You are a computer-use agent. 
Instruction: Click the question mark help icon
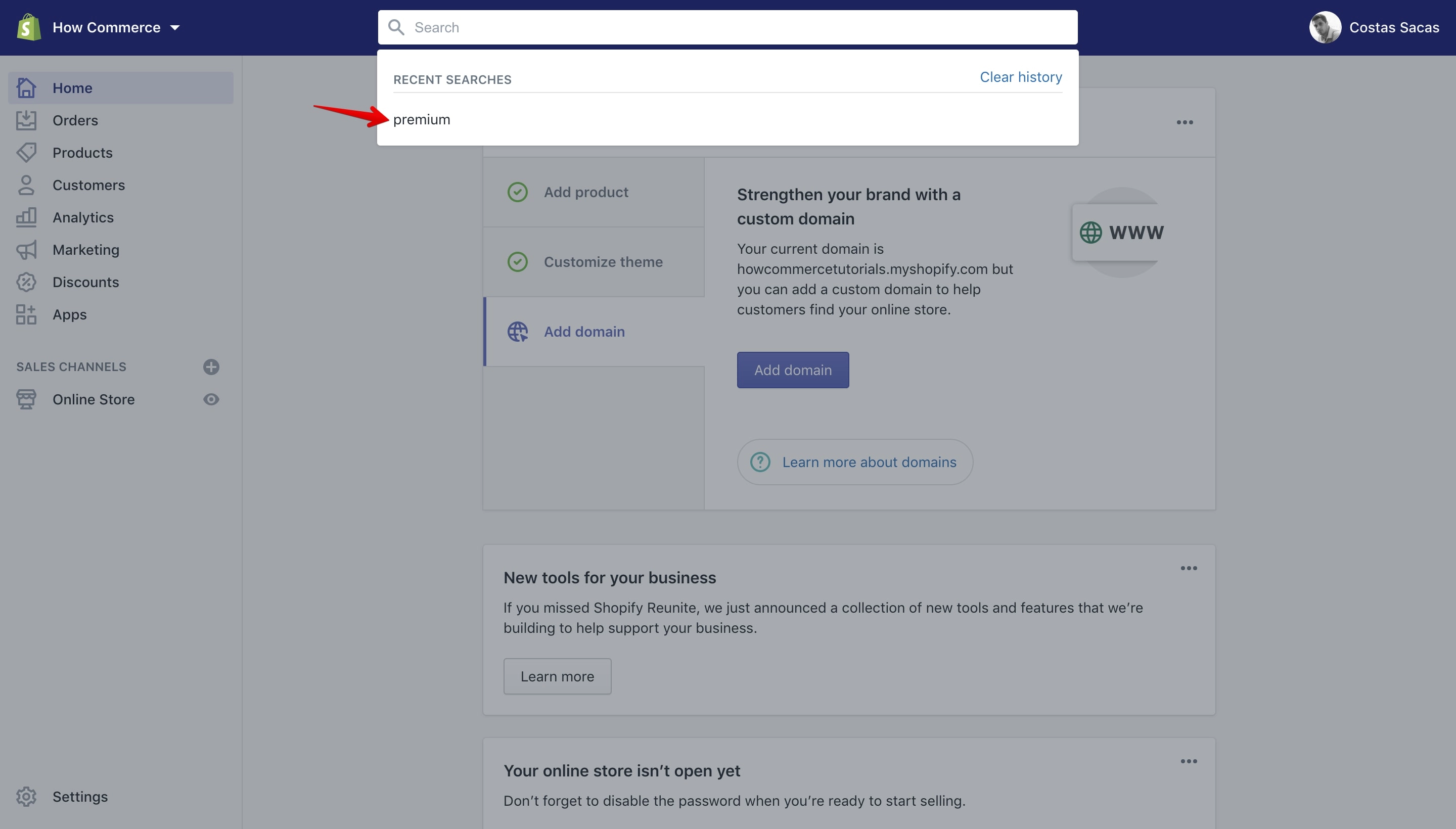[x=760, y=462]
